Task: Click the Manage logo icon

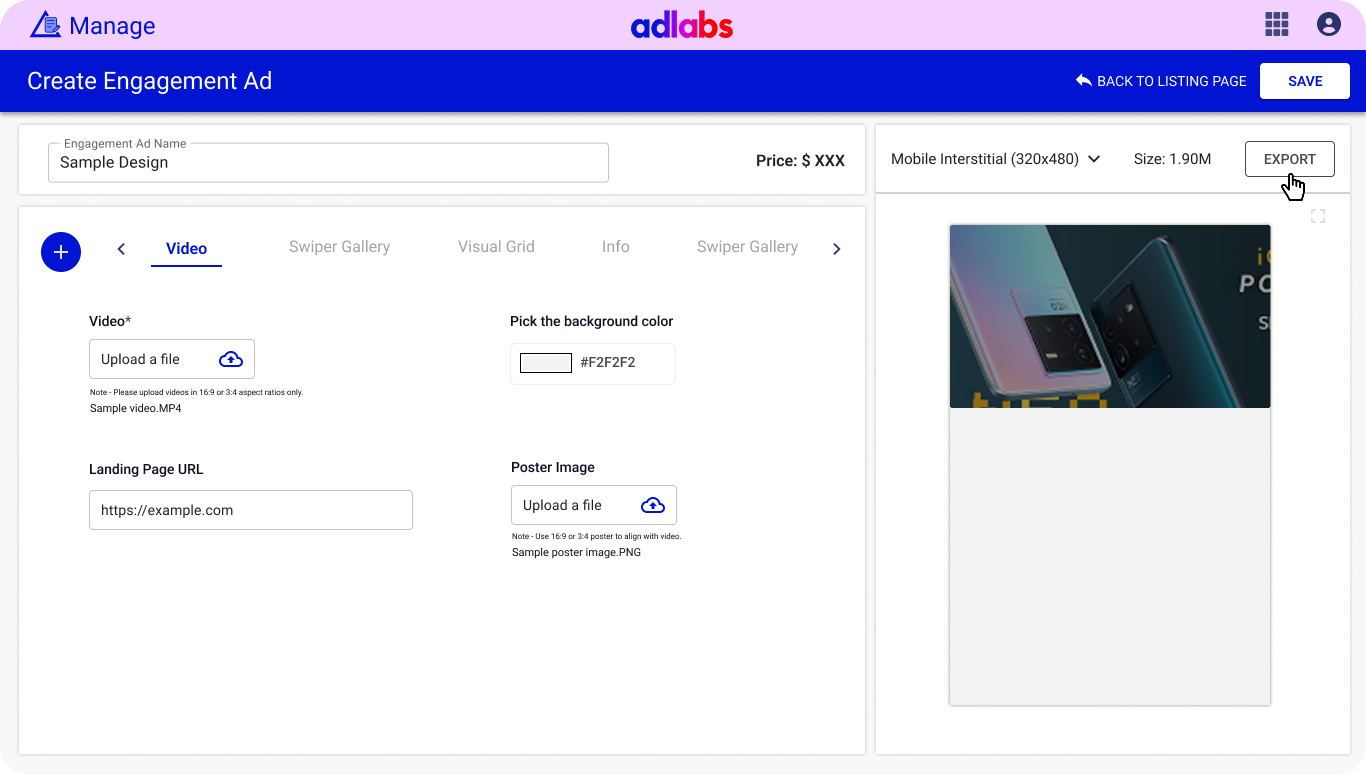Action: (x=45, y=25)
